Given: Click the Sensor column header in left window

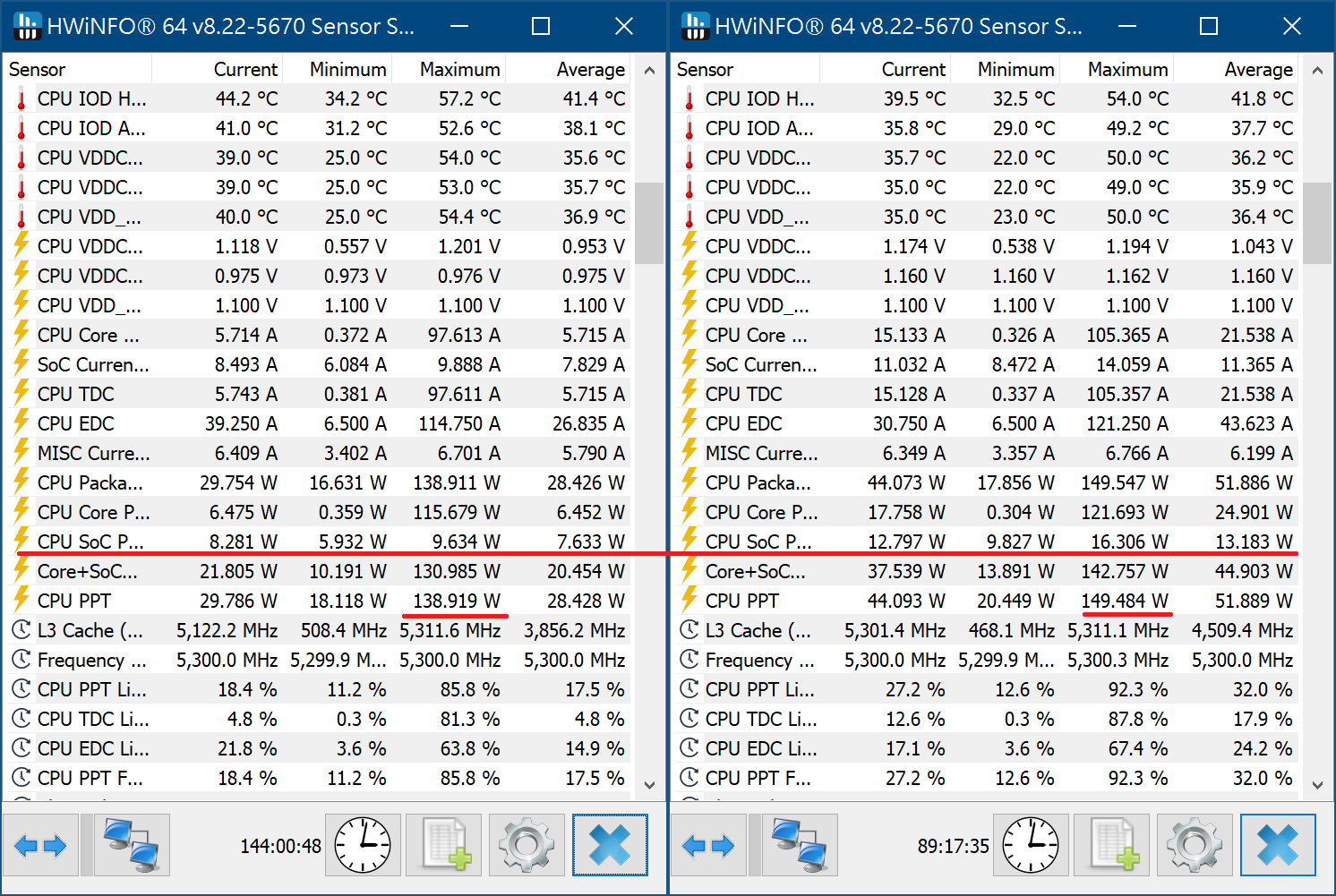Looking at the screenshot, I should pos(38,70).
